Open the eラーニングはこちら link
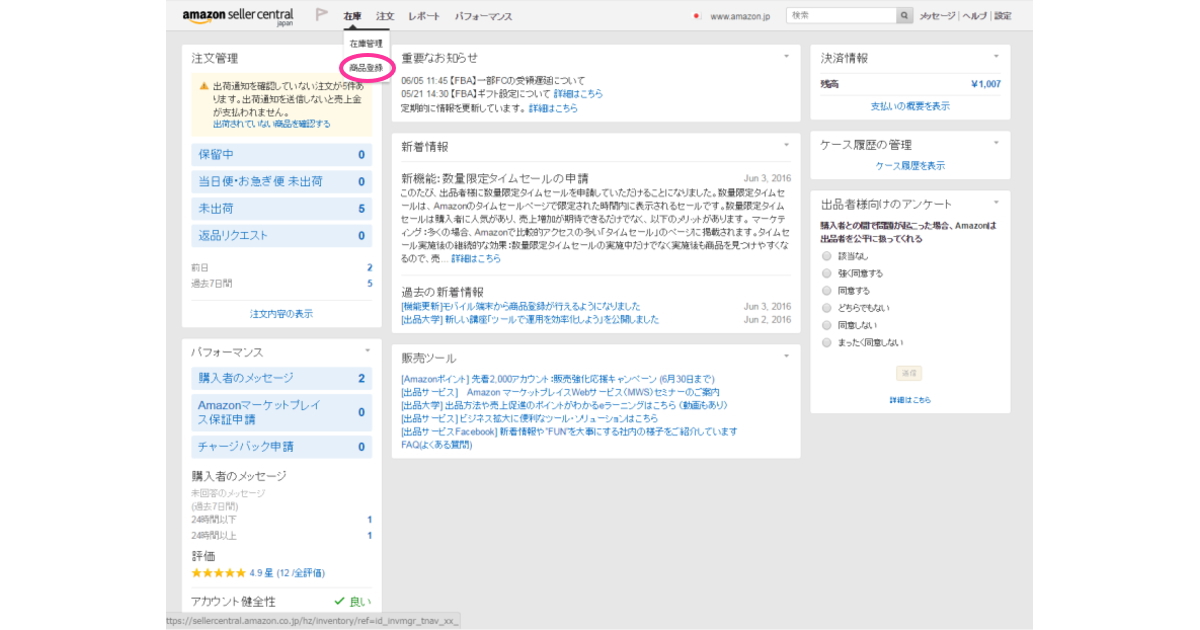Screen dimensions: 1200x630 point(563,405)
